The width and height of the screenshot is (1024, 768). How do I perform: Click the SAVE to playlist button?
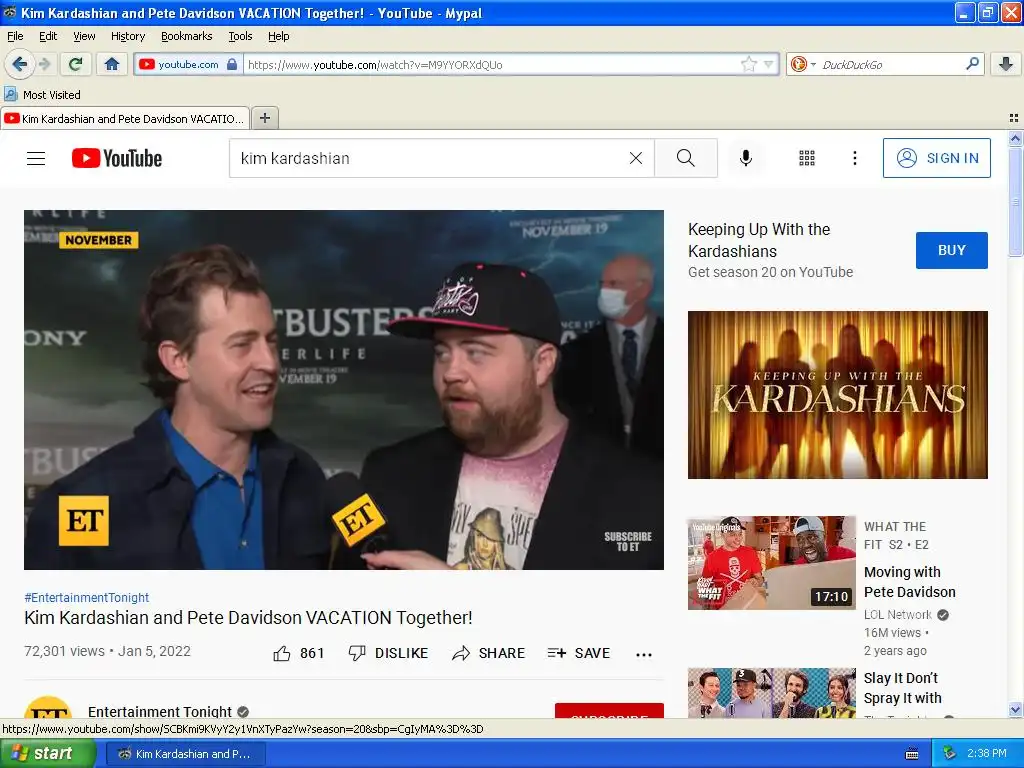[x=579, y=653]
